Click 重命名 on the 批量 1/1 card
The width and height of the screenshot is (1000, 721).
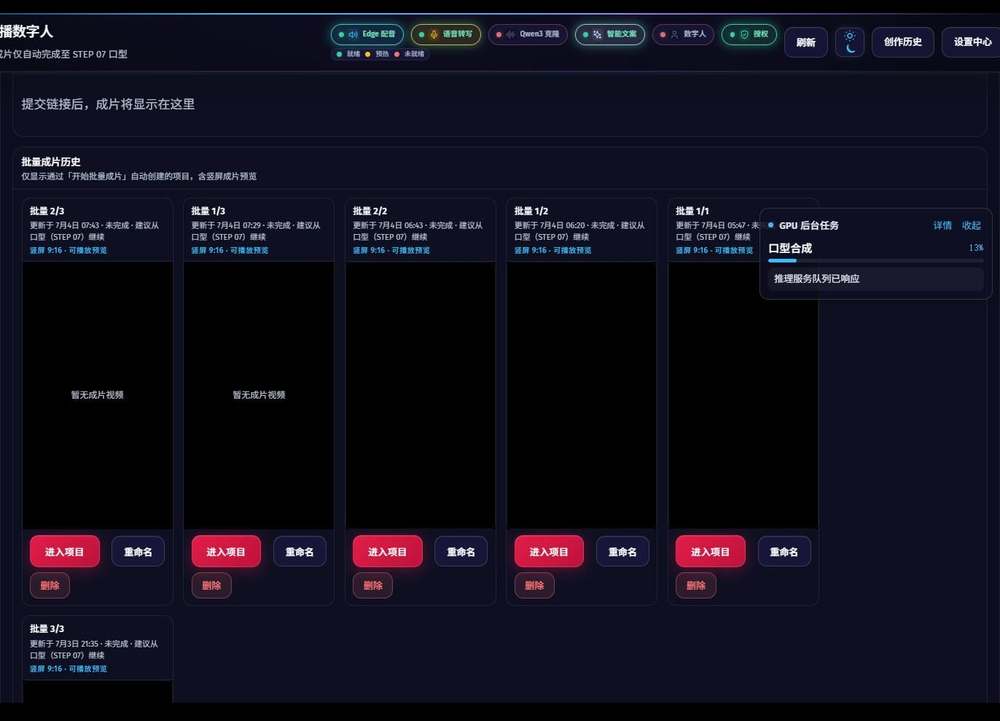pyautogui.click(x=784, y=551)
